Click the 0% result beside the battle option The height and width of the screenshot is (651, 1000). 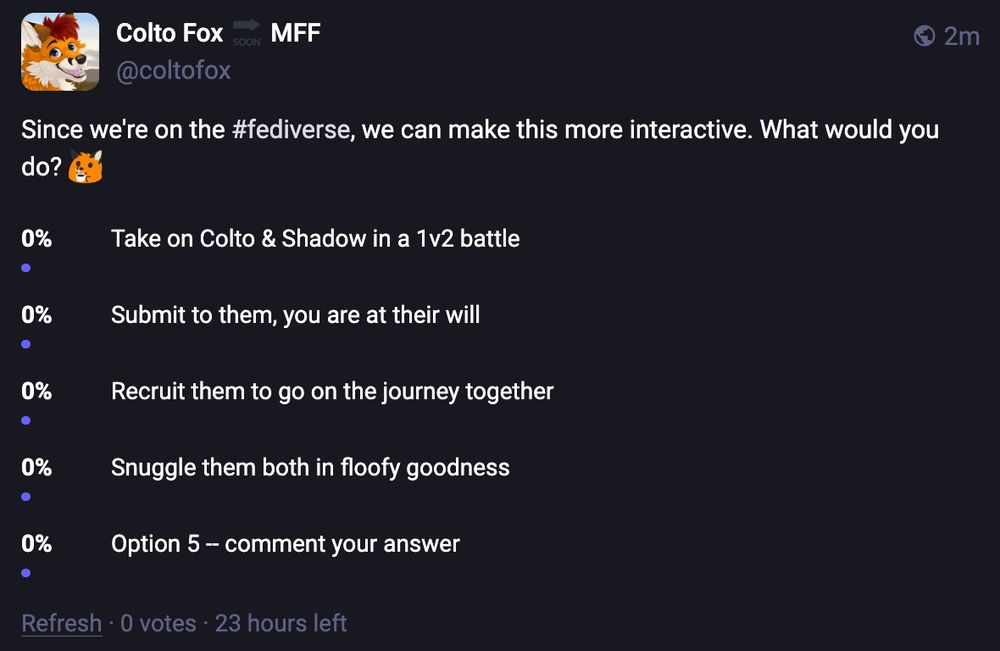(36, 239)
